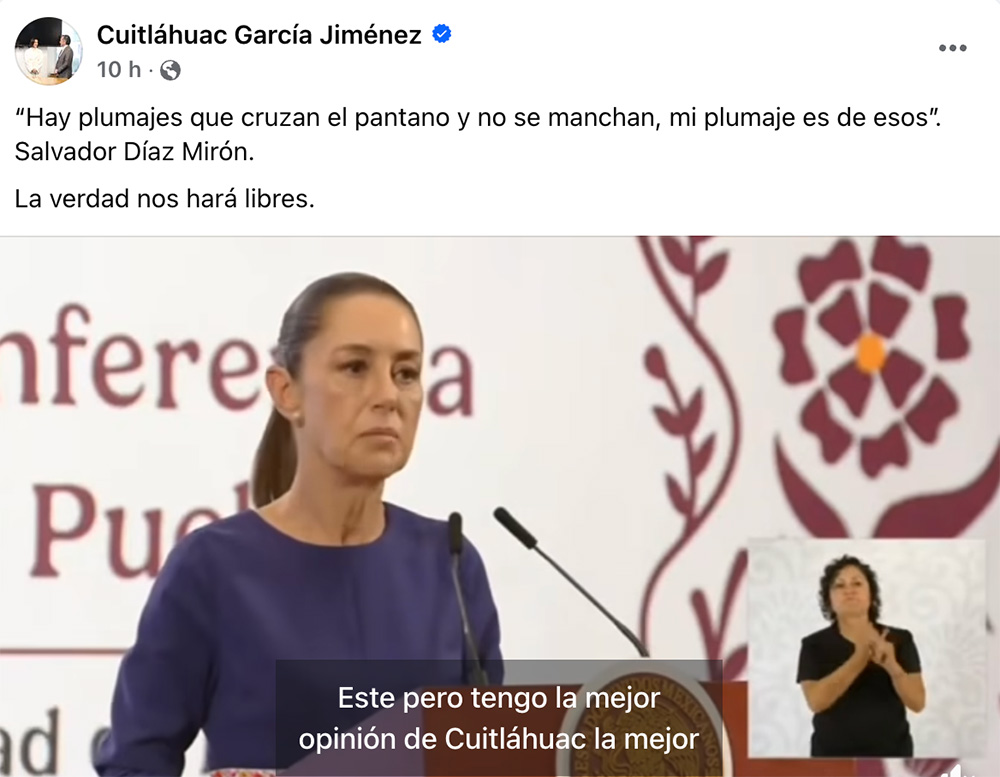This screenshot has height=777, width=1000.
Task: Click the globe public audience icon
Action: 170,70
